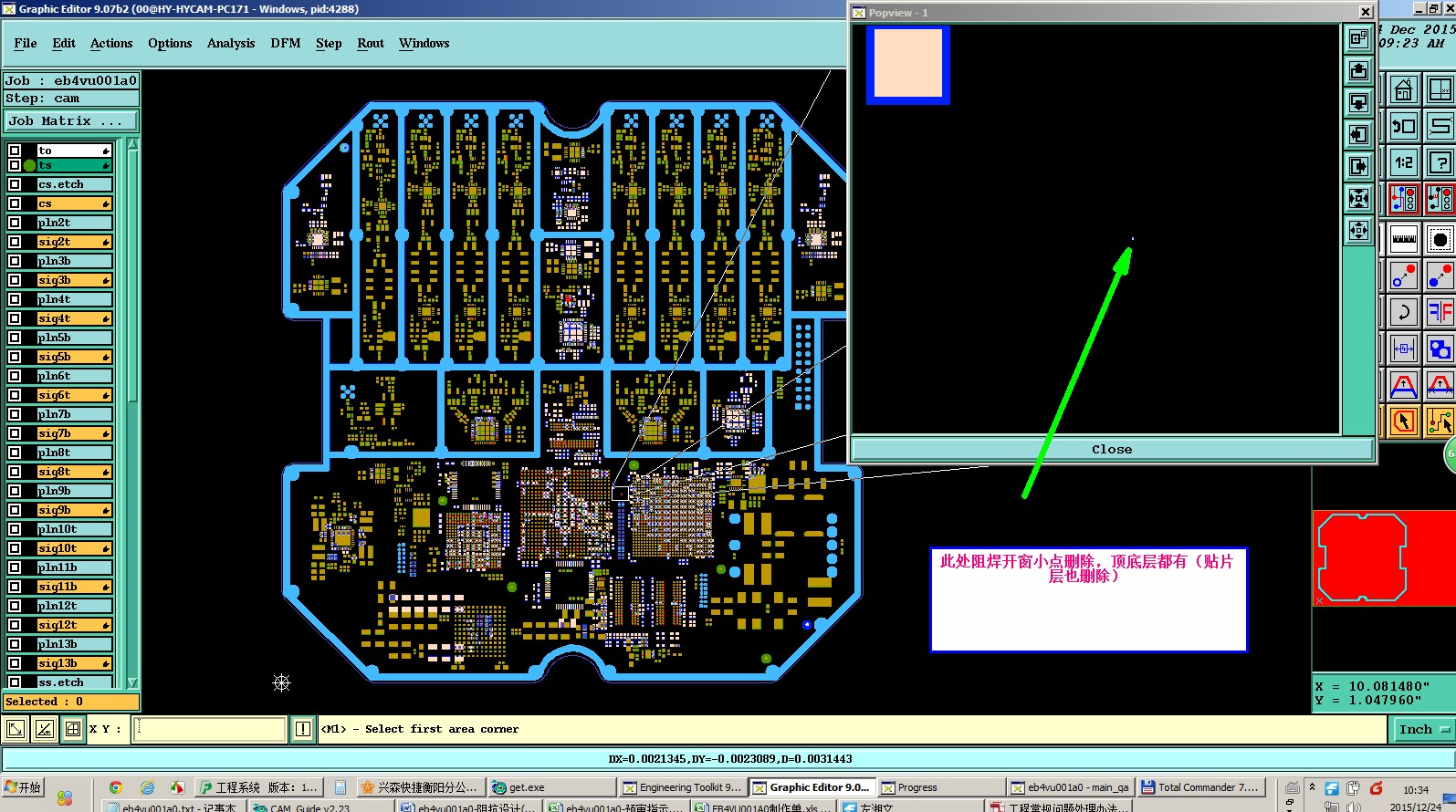Select layer name ss.etch
The height and width of the screenshot is (812, 1456).
tap(74, 682)
